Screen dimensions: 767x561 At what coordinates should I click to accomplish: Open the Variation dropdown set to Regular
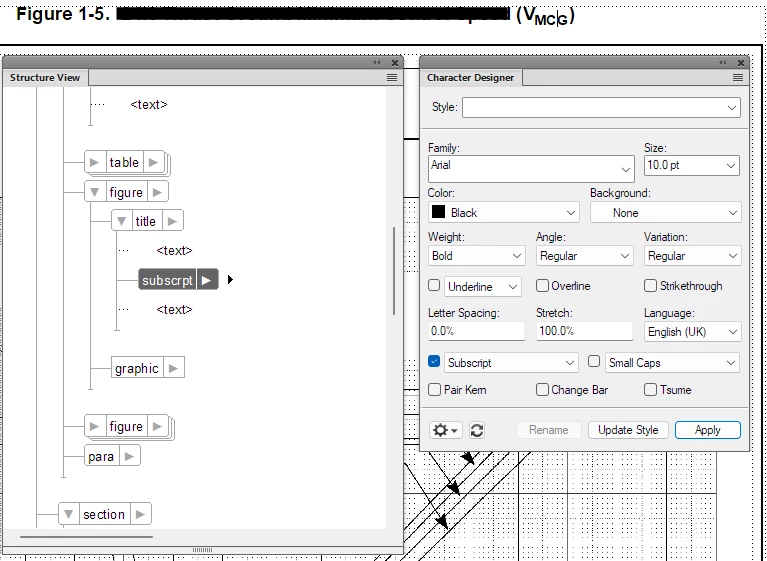[x=692, y=256]
